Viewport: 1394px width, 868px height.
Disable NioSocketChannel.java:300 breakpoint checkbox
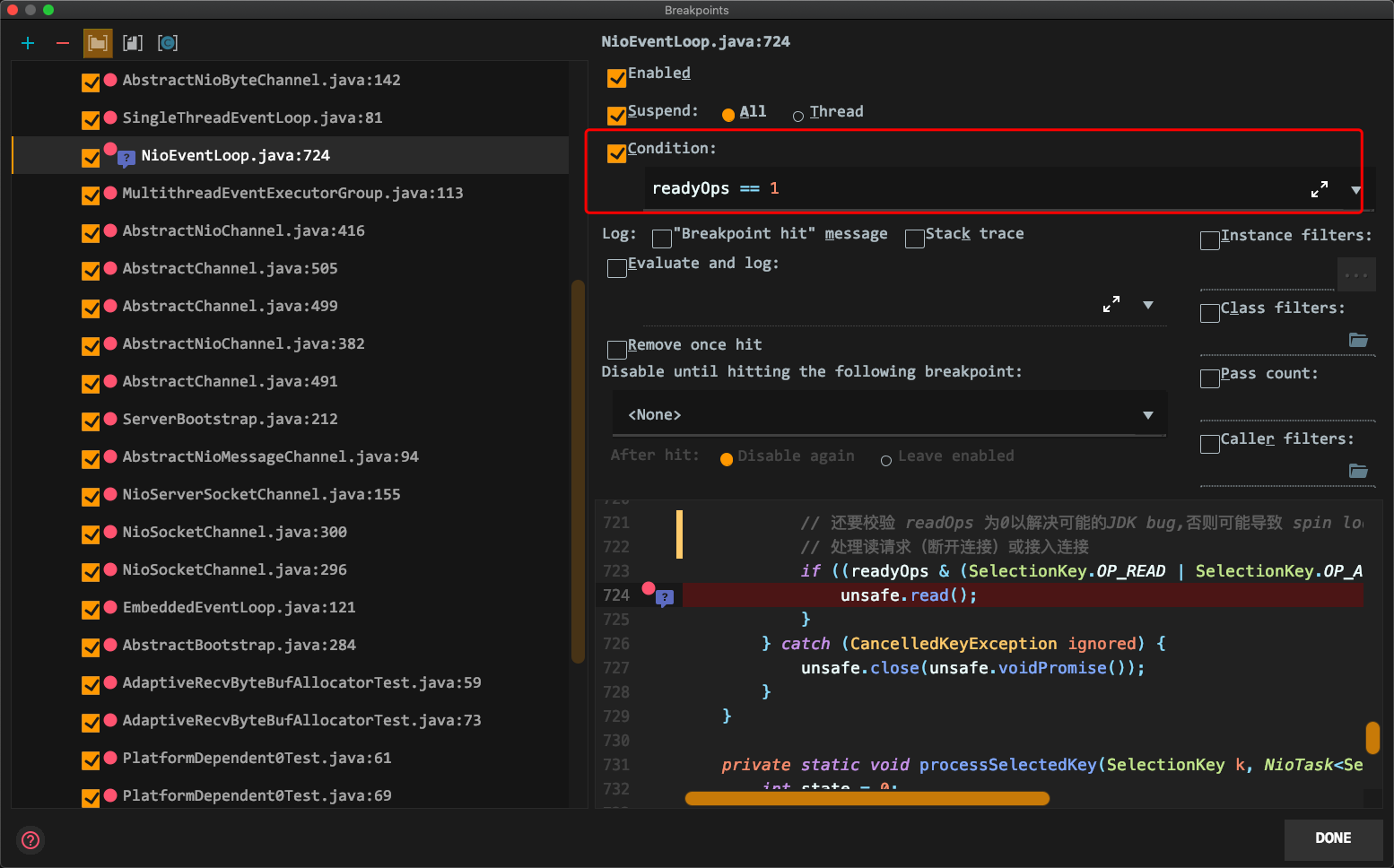91,534
